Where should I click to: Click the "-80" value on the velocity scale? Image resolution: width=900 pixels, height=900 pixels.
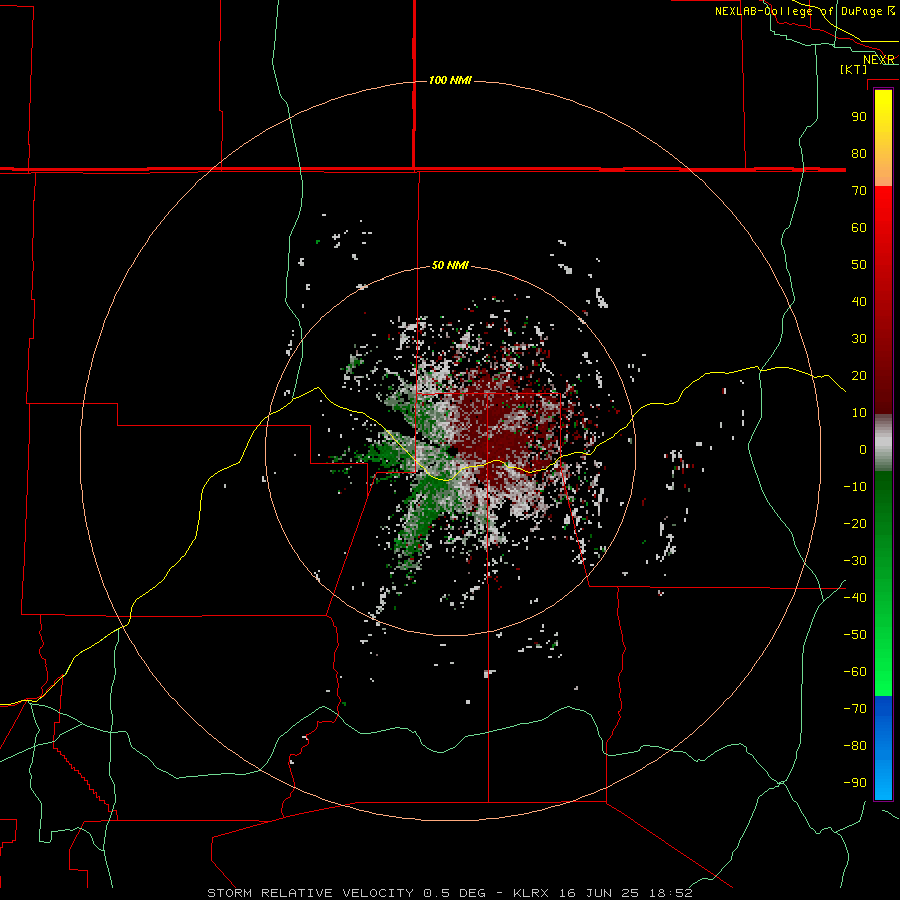click(855, 746)
